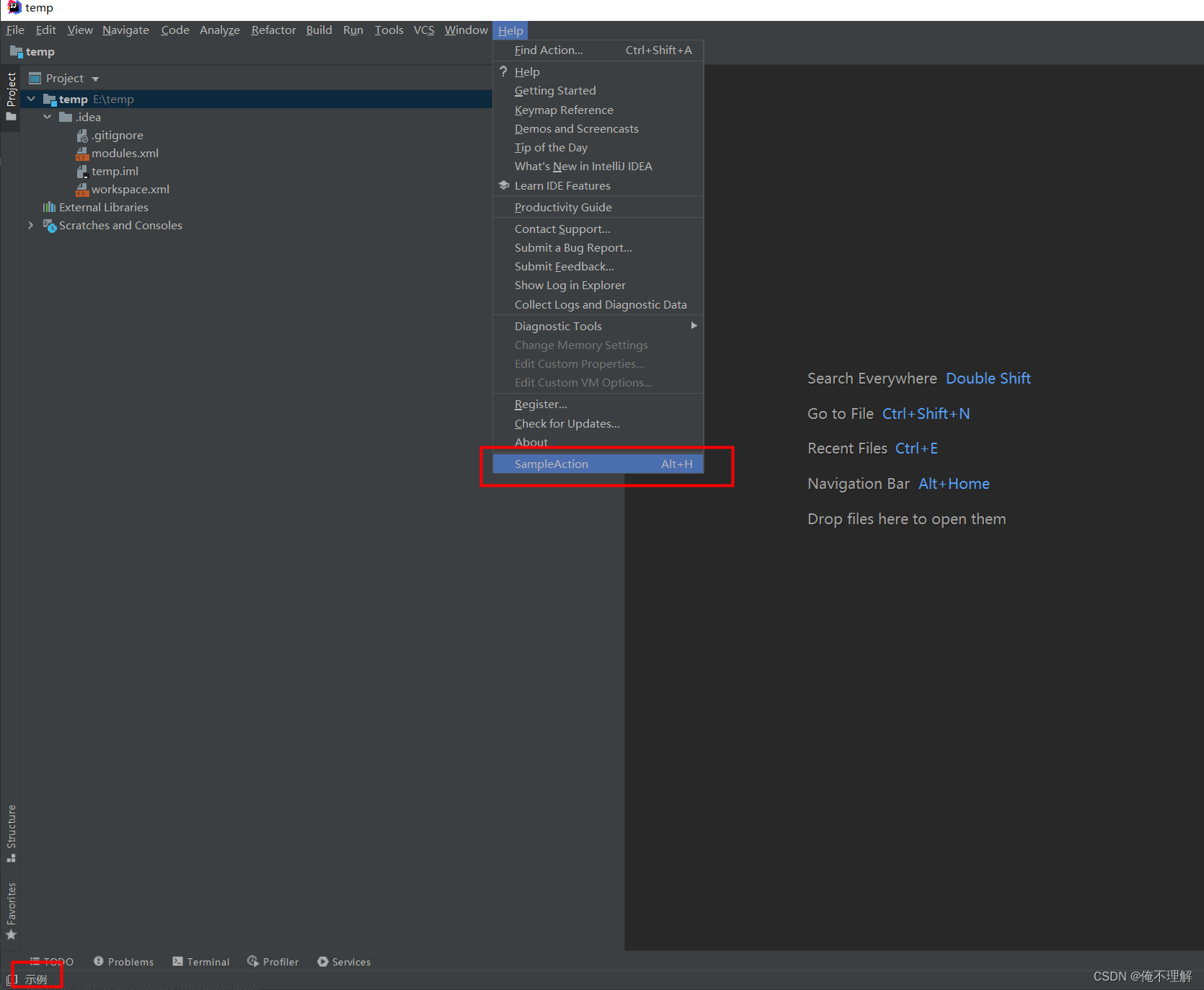1204x990 pixels.
Task: Open the Build menu
Action: tap(319, 30)
